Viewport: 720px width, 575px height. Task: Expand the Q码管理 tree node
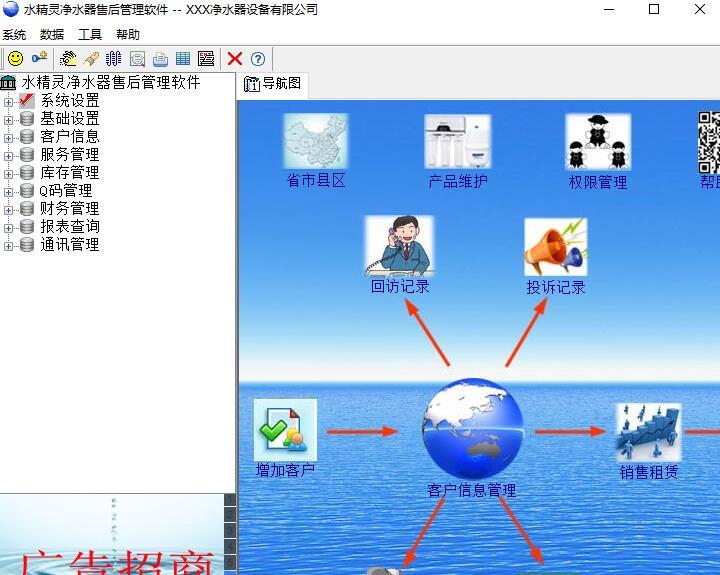8,192
